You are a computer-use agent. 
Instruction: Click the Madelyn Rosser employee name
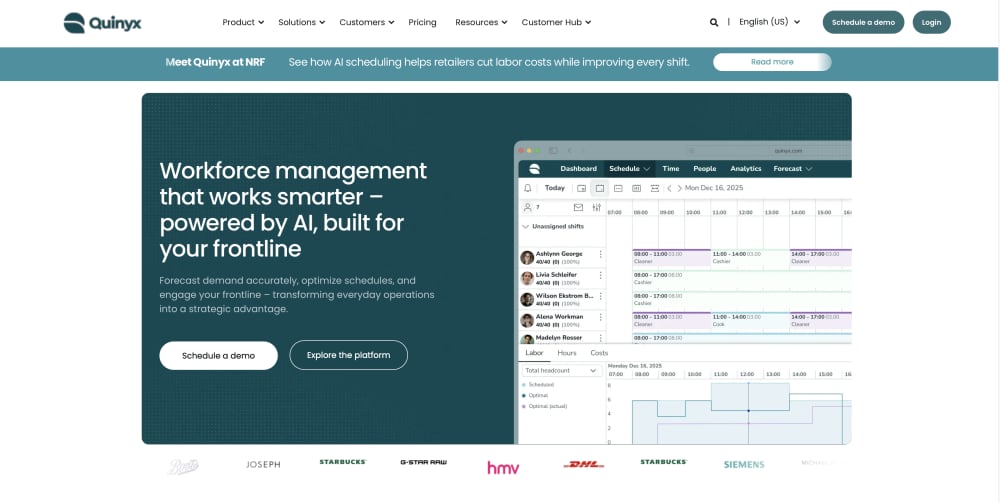click(x=559, y=338)
